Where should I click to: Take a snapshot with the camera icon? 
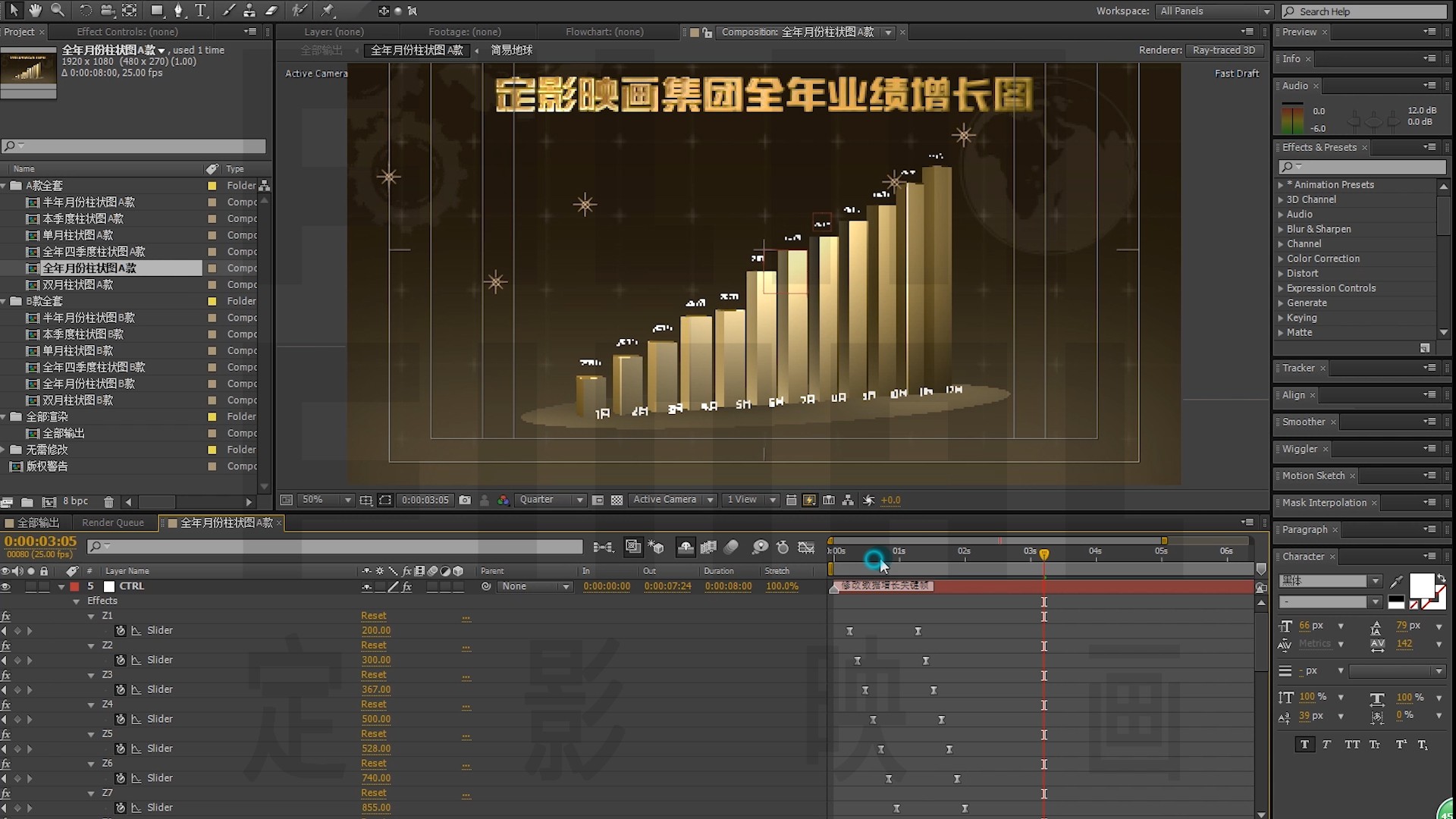(x=465, y=500)
